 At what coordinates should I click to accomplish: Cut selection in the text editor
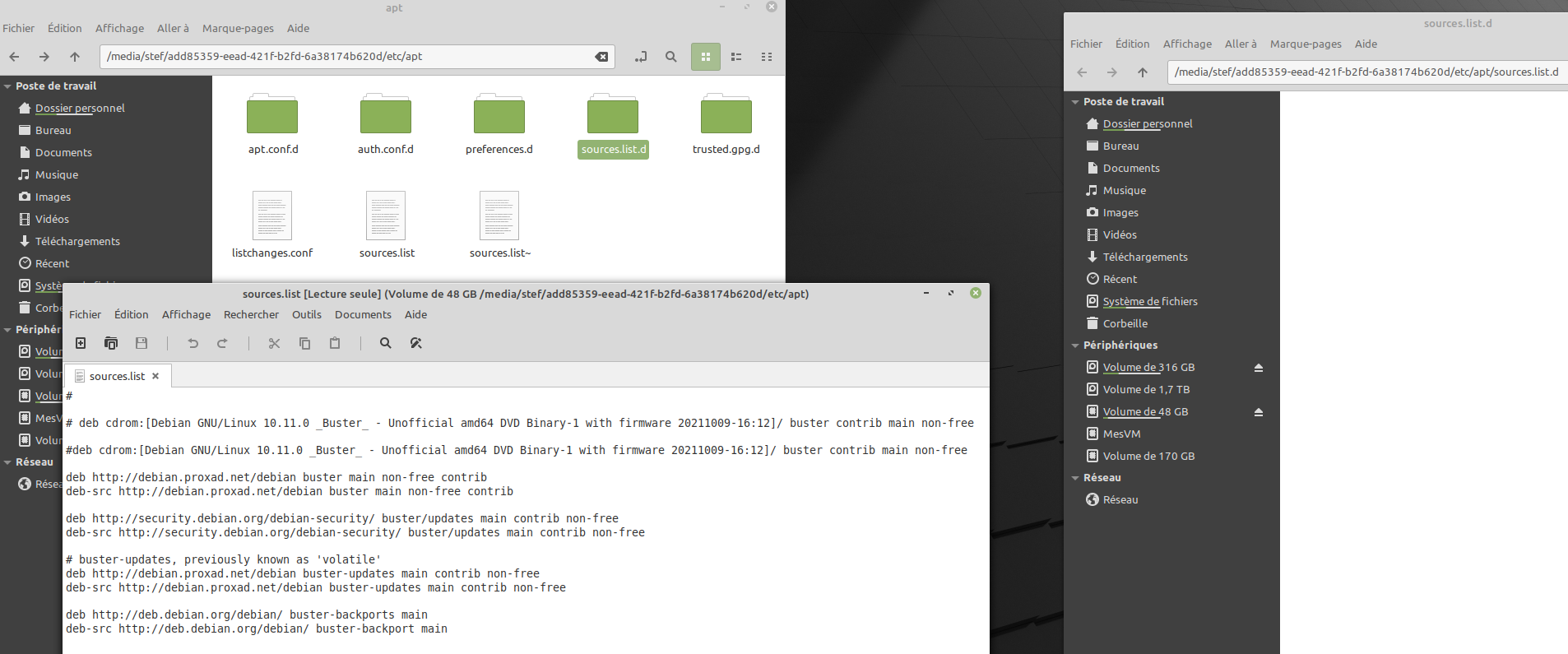click(274, 343)
